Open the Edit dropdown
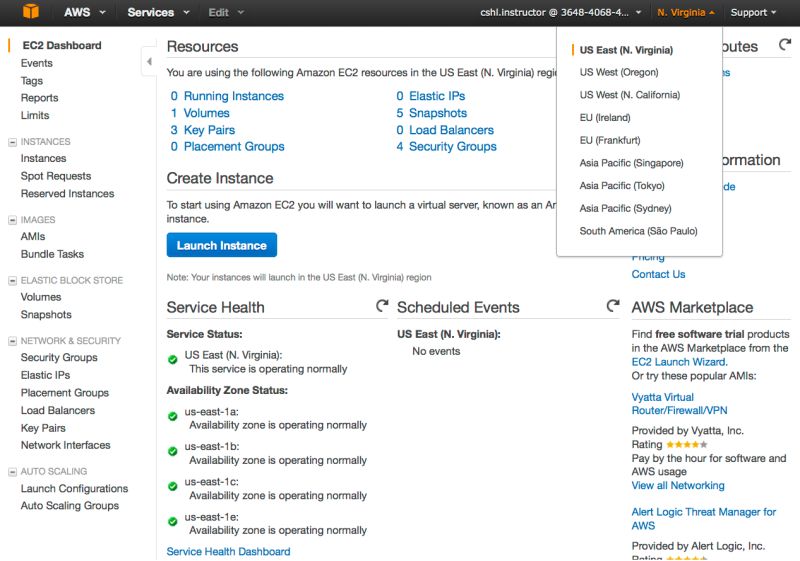 [226, 12]
